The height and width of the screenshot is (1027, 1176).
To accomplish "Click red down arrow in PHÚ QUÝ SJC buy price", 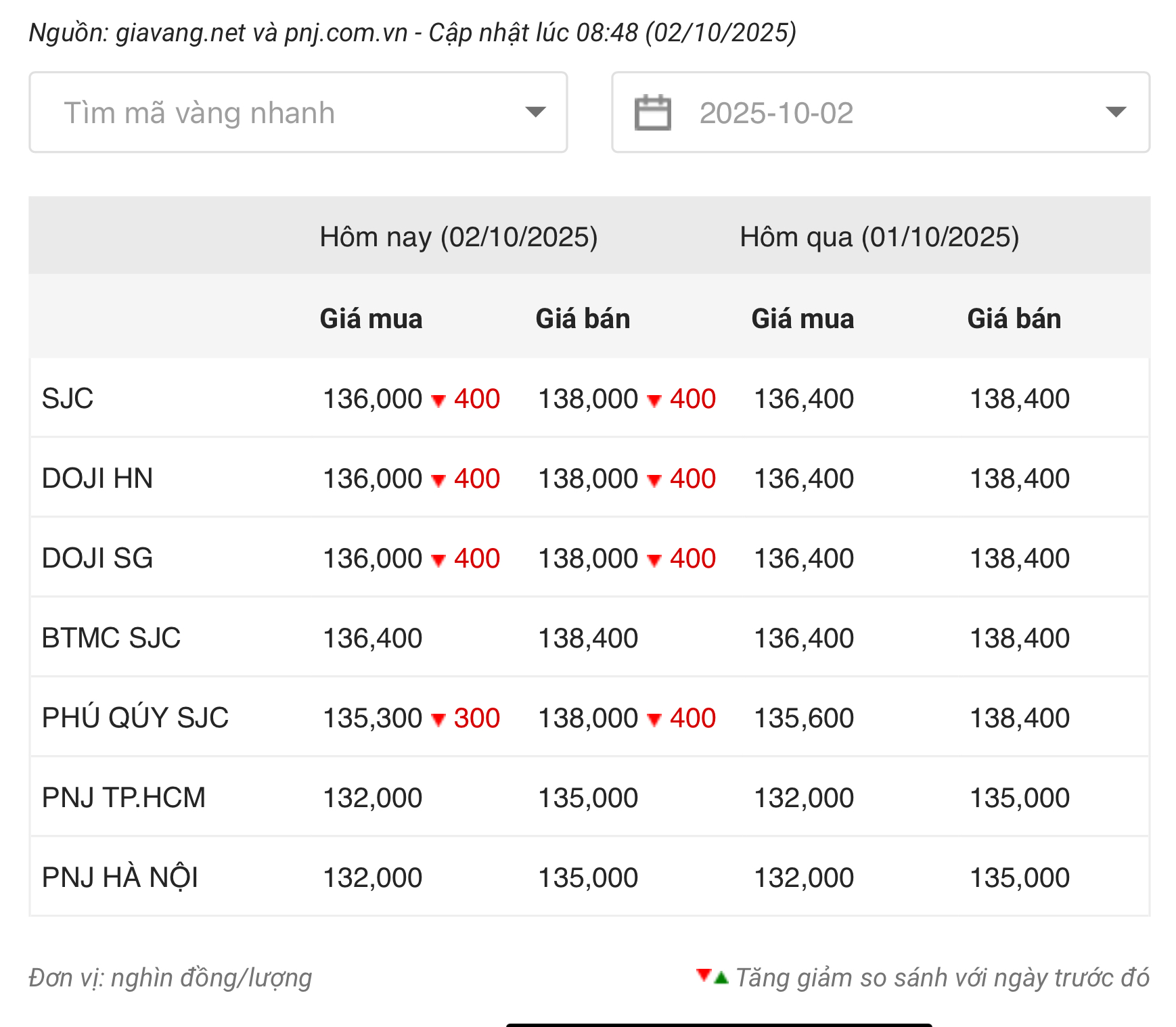I will pyautogui.click(x=438, y=720).
